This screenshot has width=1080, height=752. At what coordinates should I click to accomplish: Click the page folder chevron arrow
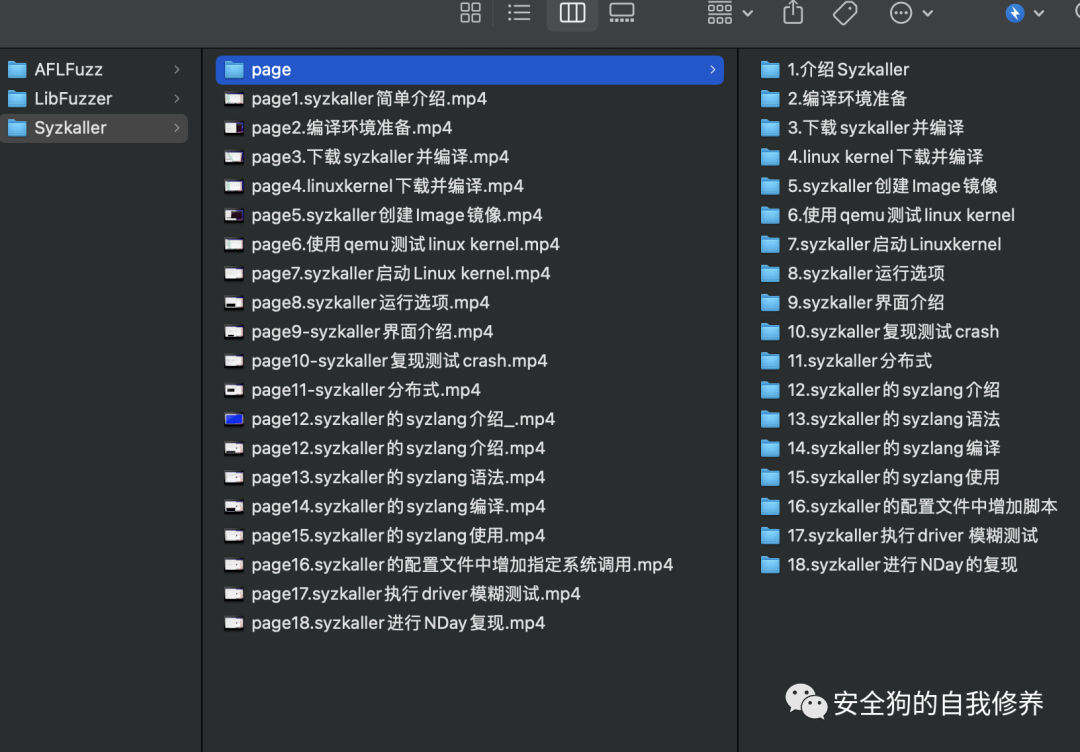pyautogui.click(x=712, y=70)
